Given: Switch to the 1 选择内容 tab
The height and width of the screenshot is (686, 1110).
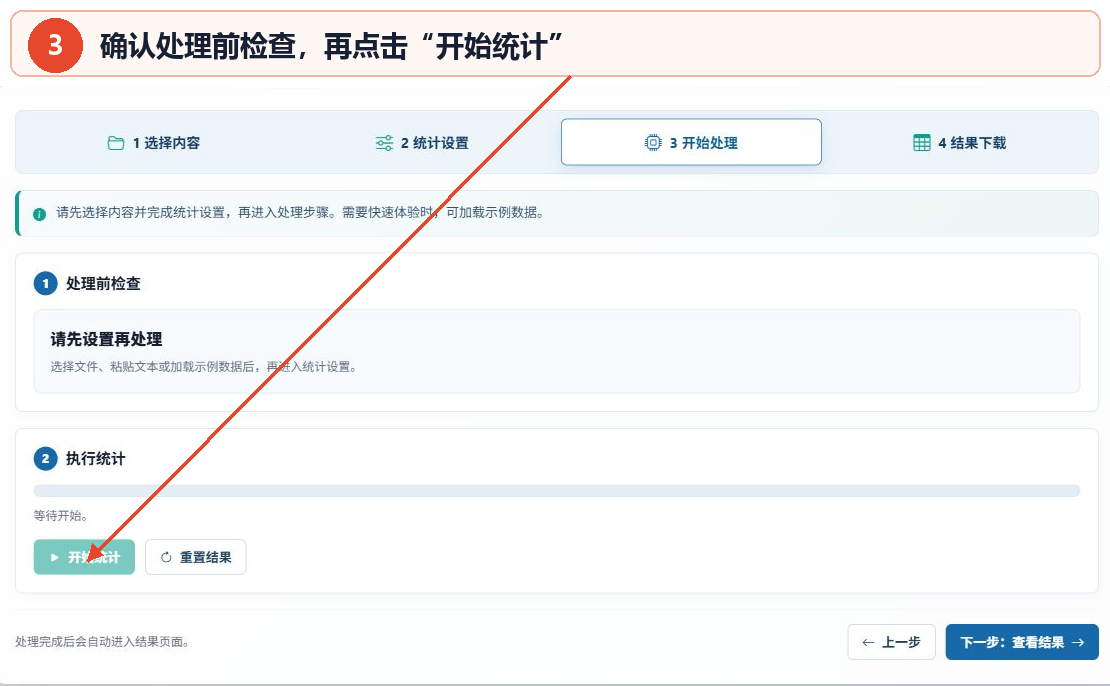Looking at the screenshot, I should pos(154,143).
